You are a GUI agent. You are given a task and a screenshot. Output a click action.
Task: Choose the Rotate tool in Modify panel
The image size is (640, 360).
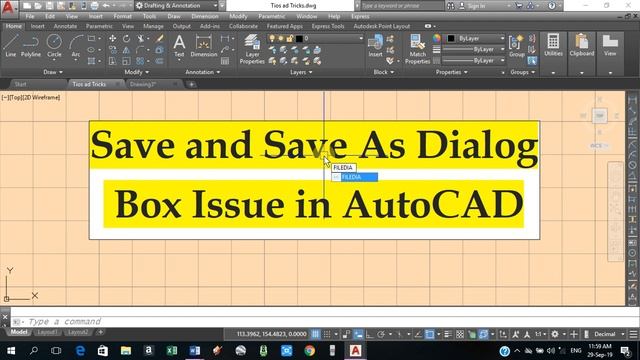pyautogui.click(x=127, y=38)
